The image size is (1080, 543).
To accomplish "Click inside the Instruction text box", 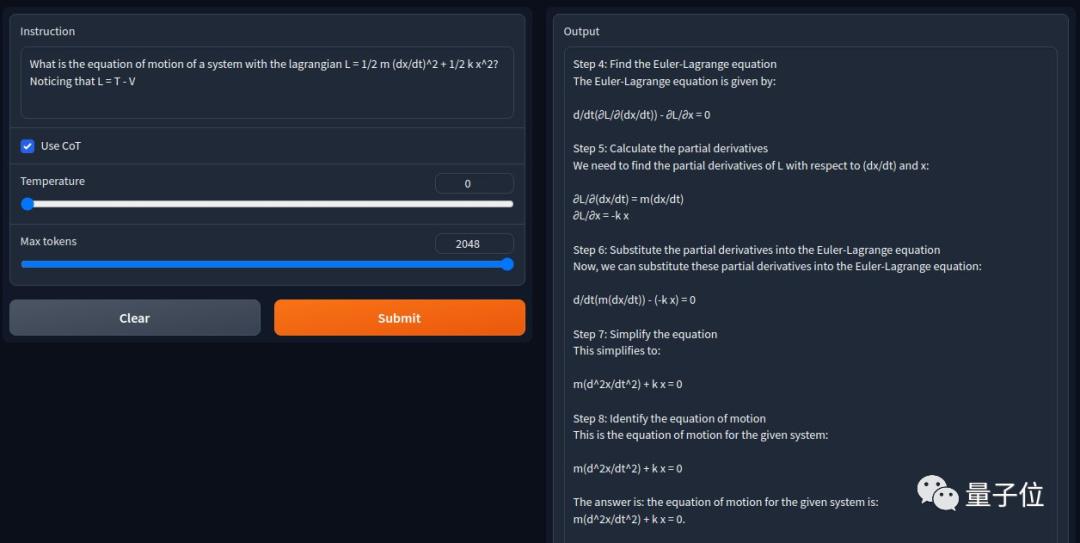I will pos(267,83).
